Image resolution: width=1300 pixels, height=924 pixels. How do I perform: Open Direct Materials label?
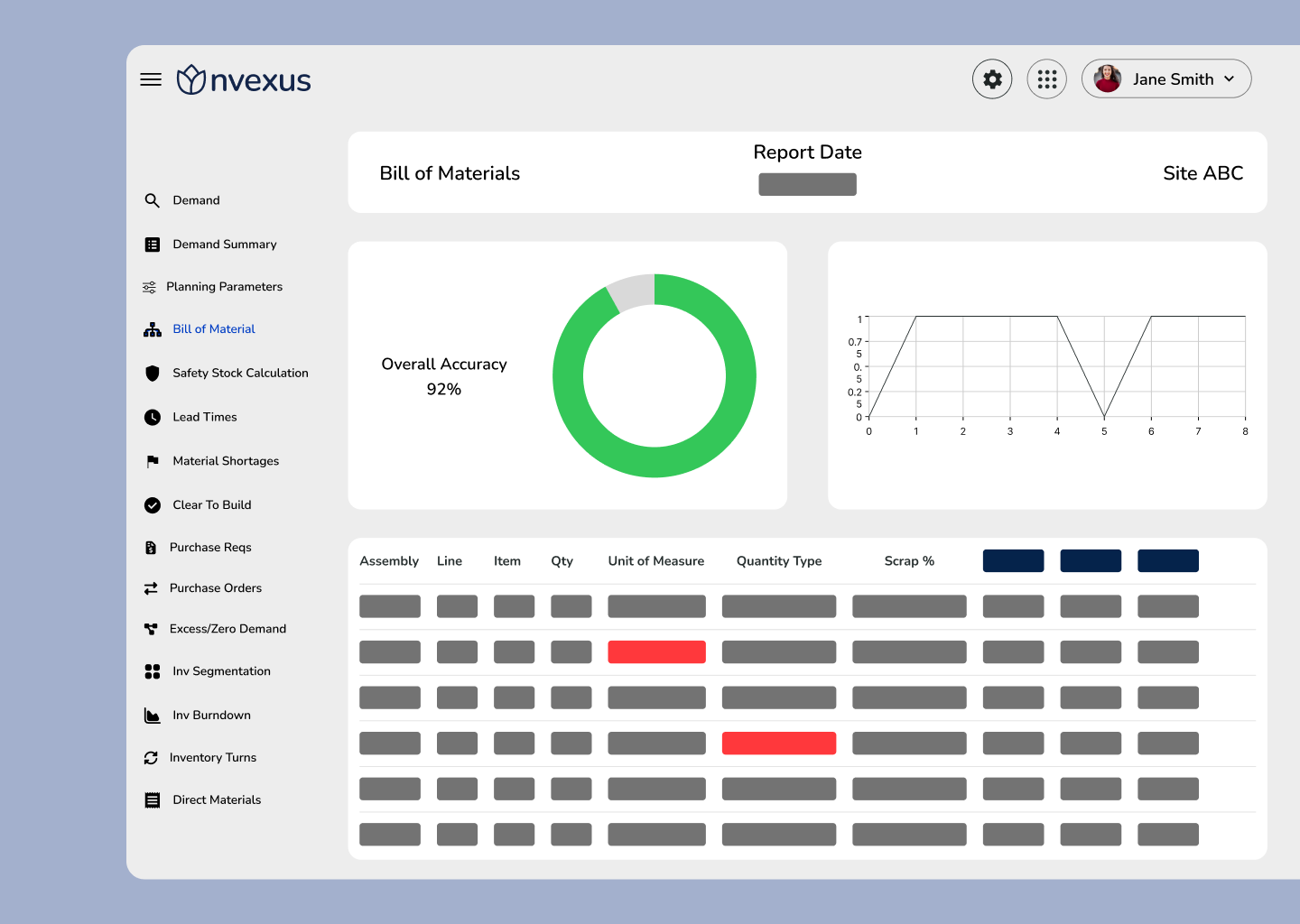point(217,800)
